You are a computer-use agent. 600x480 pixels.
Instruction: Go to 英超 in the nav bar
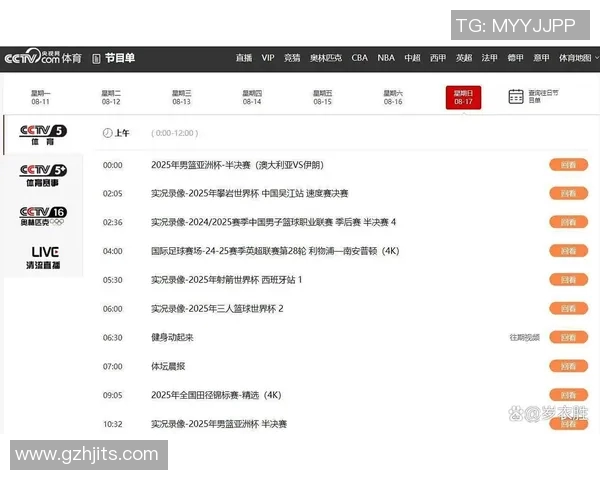click(x=464, y=58)
